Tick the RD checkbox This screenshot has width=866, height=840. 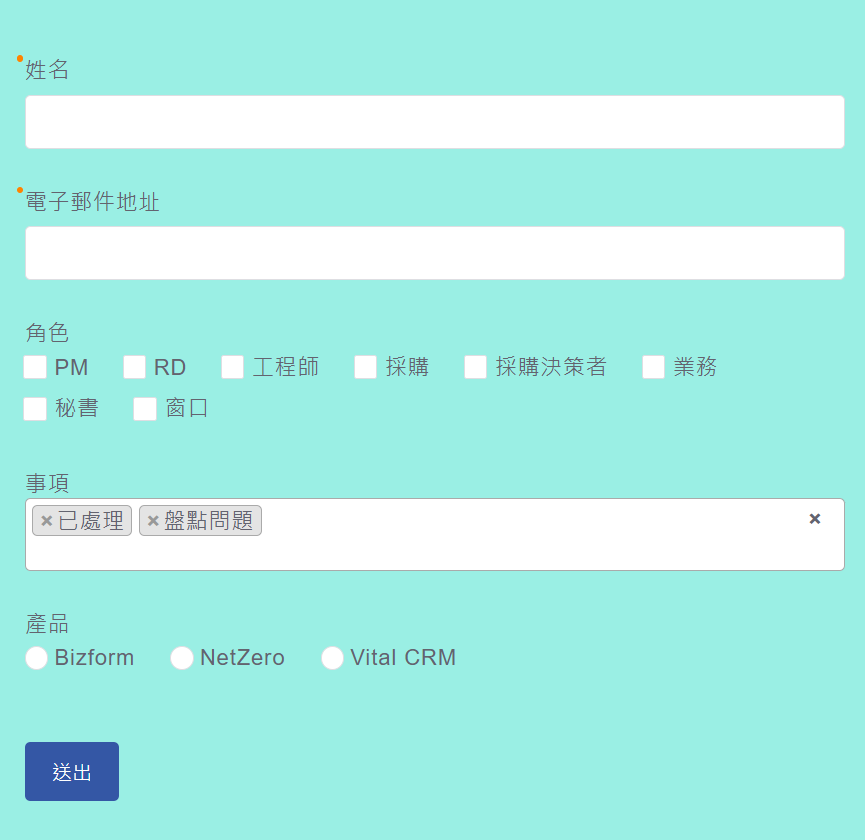[x=135, y=367]
